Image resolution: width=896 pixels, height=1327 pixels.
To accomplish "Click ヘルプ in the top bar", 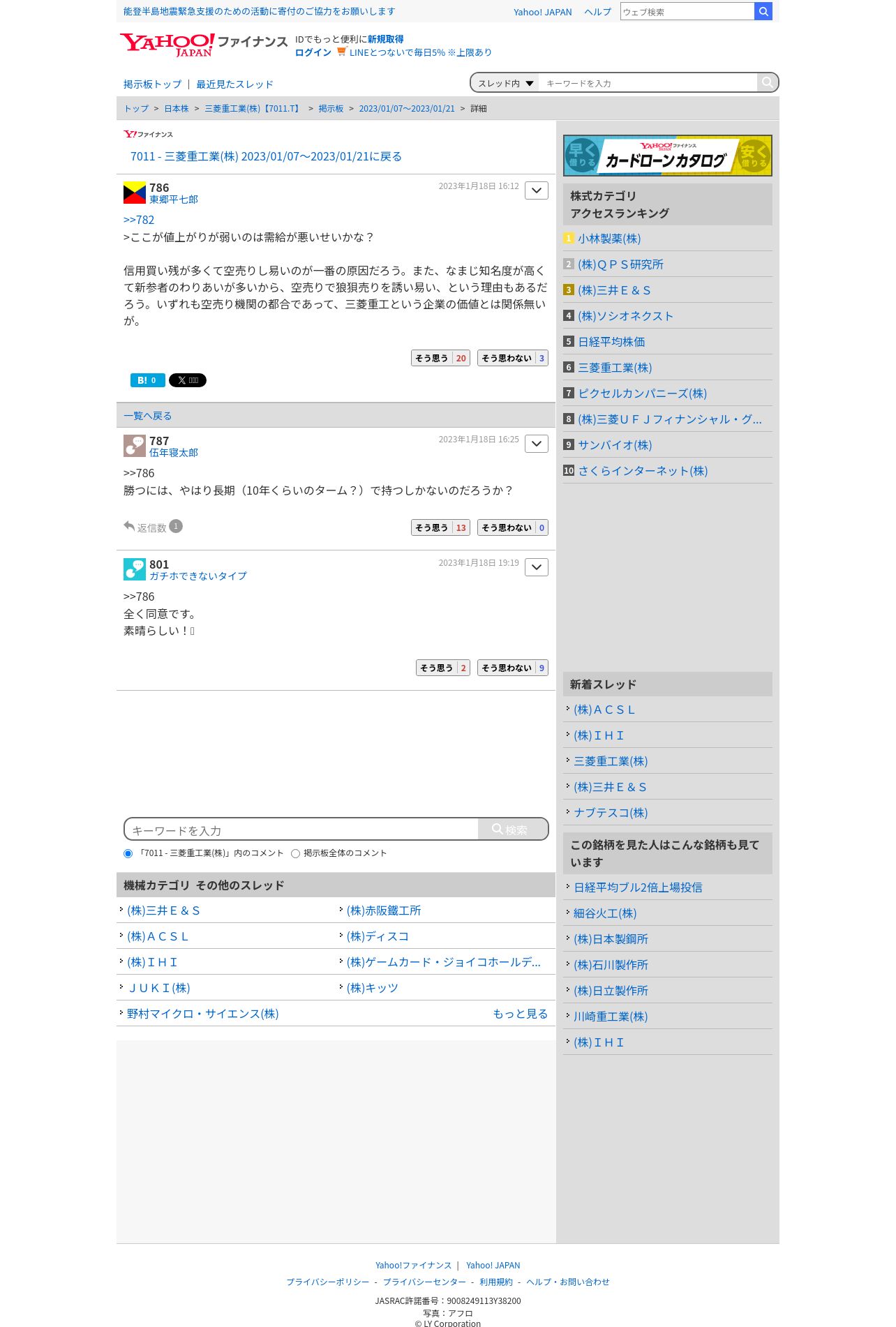I will (597, 12).
